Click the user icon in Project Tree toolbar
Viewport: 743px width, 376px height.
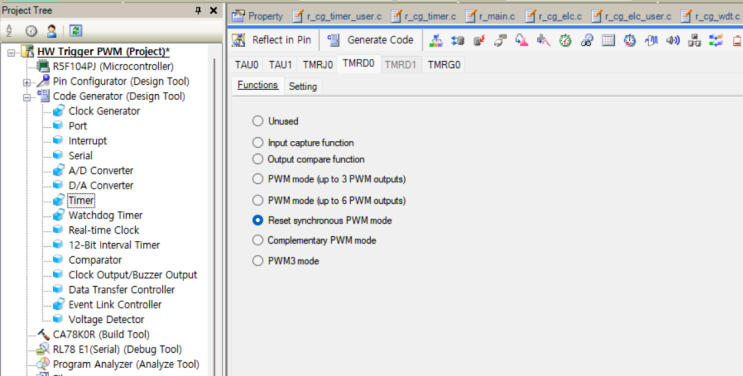click(x=52, y=31)
